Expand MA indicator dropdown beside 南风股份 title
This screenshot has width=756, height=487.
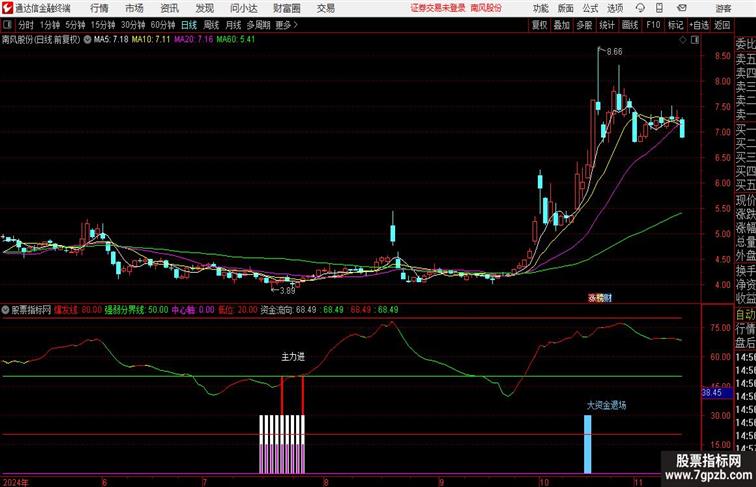click(x=87, y=40)
